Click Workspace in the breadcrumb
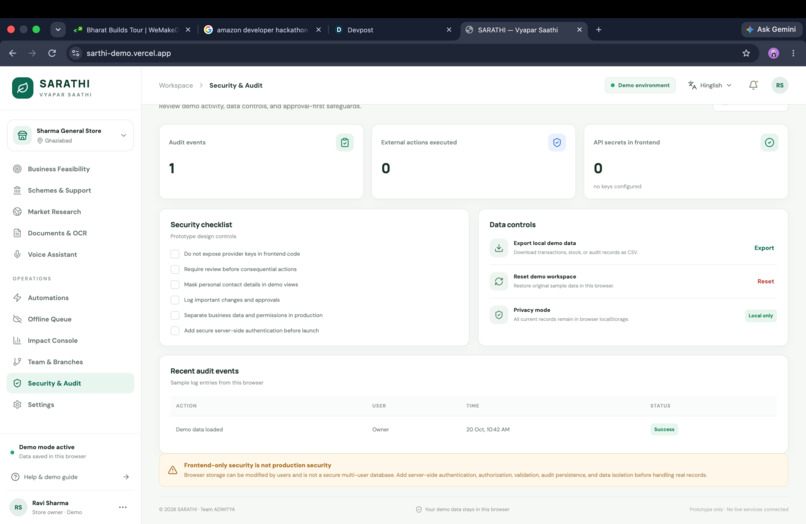 176,85
